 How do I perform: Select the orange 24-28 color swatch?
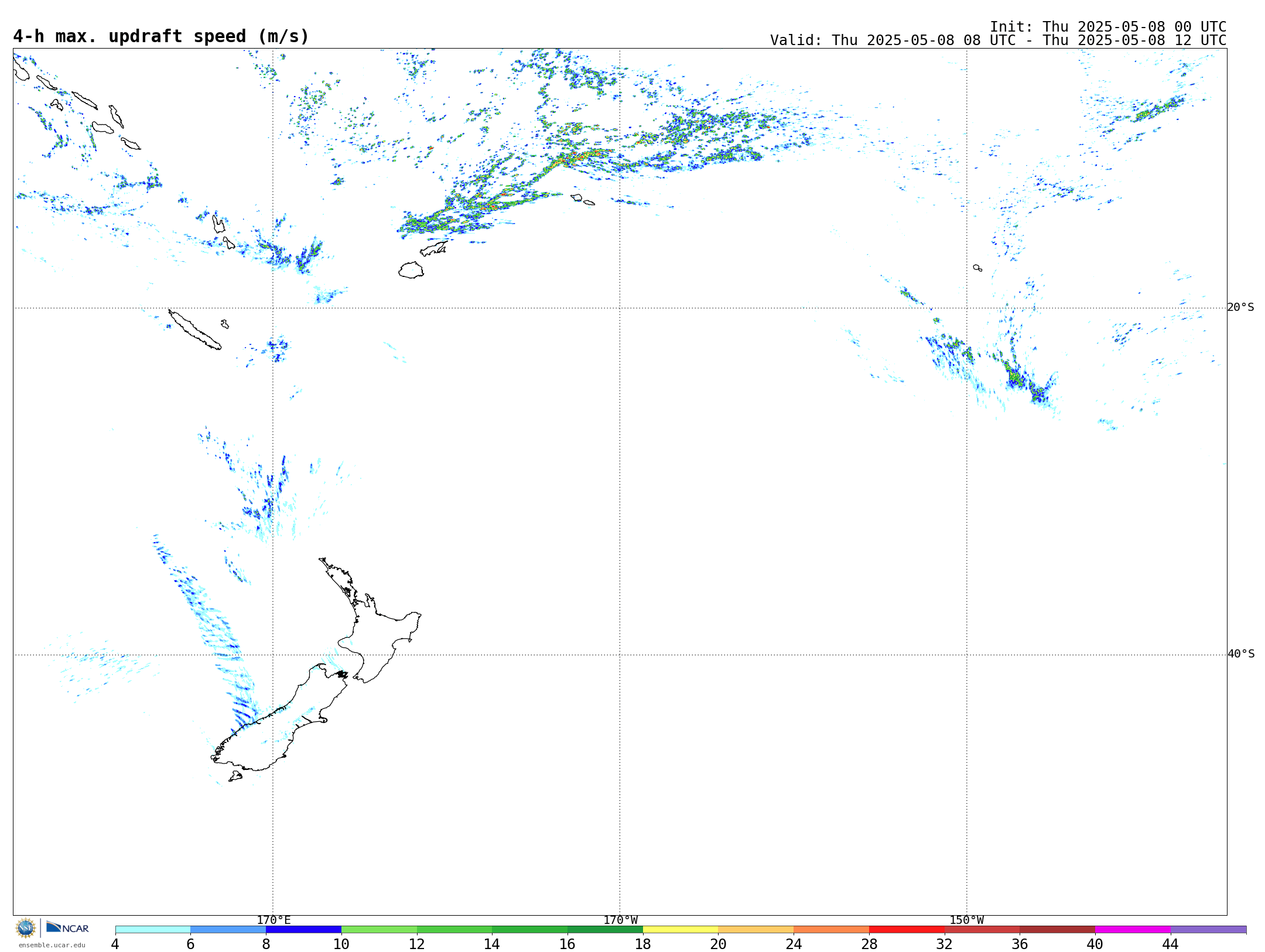pyautogui.click(x=832, y=929)
